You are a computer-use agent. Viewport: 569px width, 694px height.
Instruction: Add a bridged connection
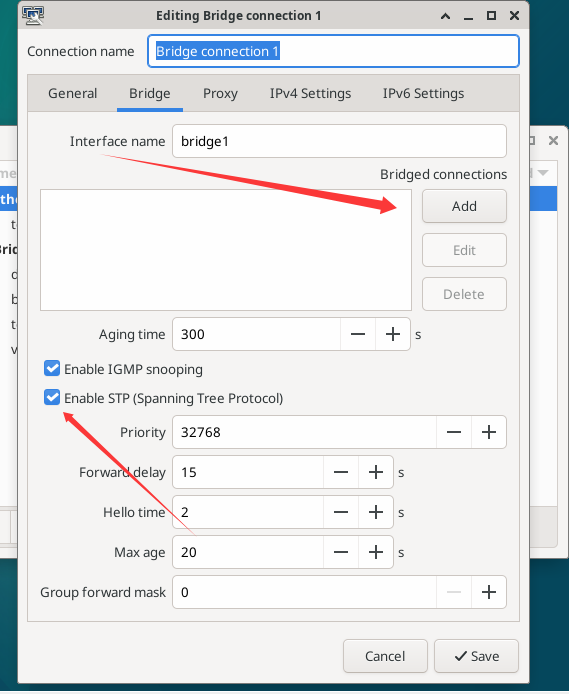point(464,206)
